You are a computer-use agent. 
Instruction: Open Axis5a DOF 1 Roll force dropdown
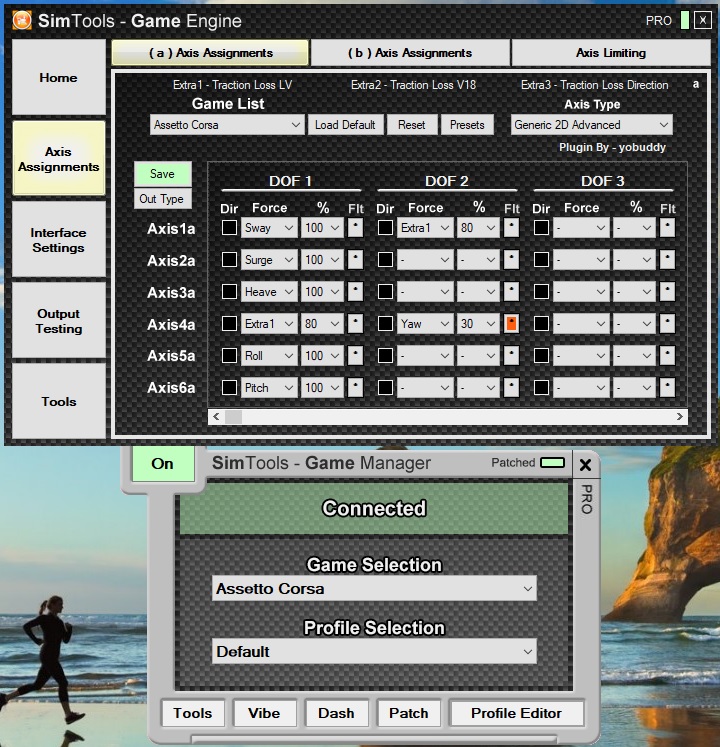tap(269, 355)
